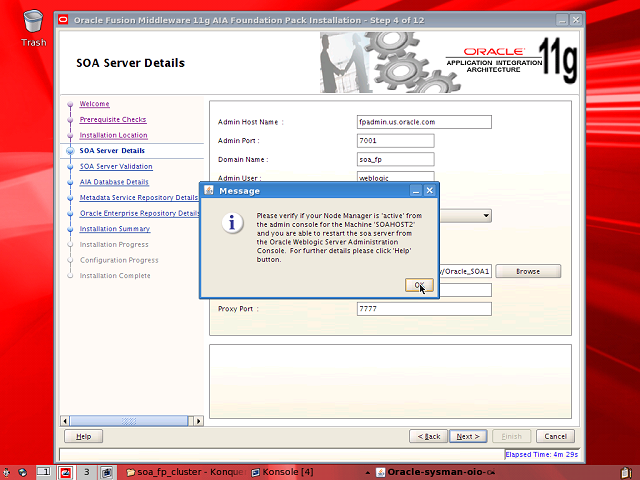Viewport: 640px width, 480px height.
Task: Open the AIA Database Details step
Action: click(114, 182)
